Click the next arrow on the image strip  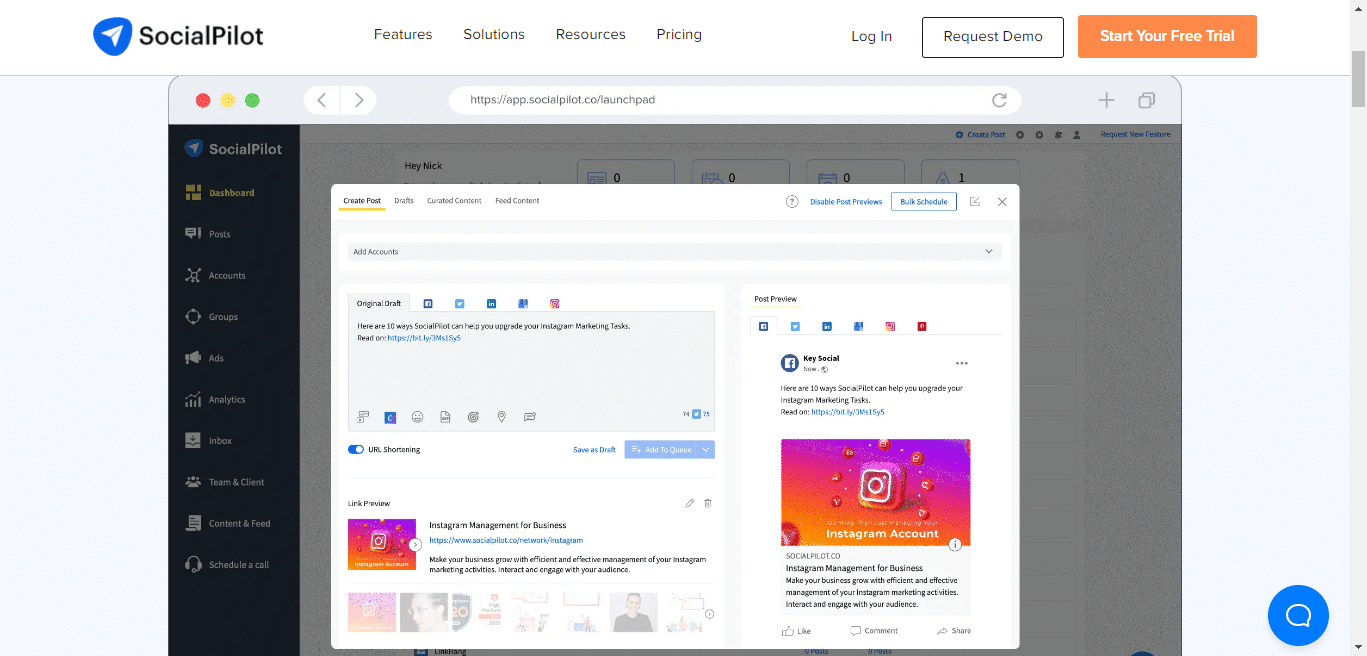point(709,614)
